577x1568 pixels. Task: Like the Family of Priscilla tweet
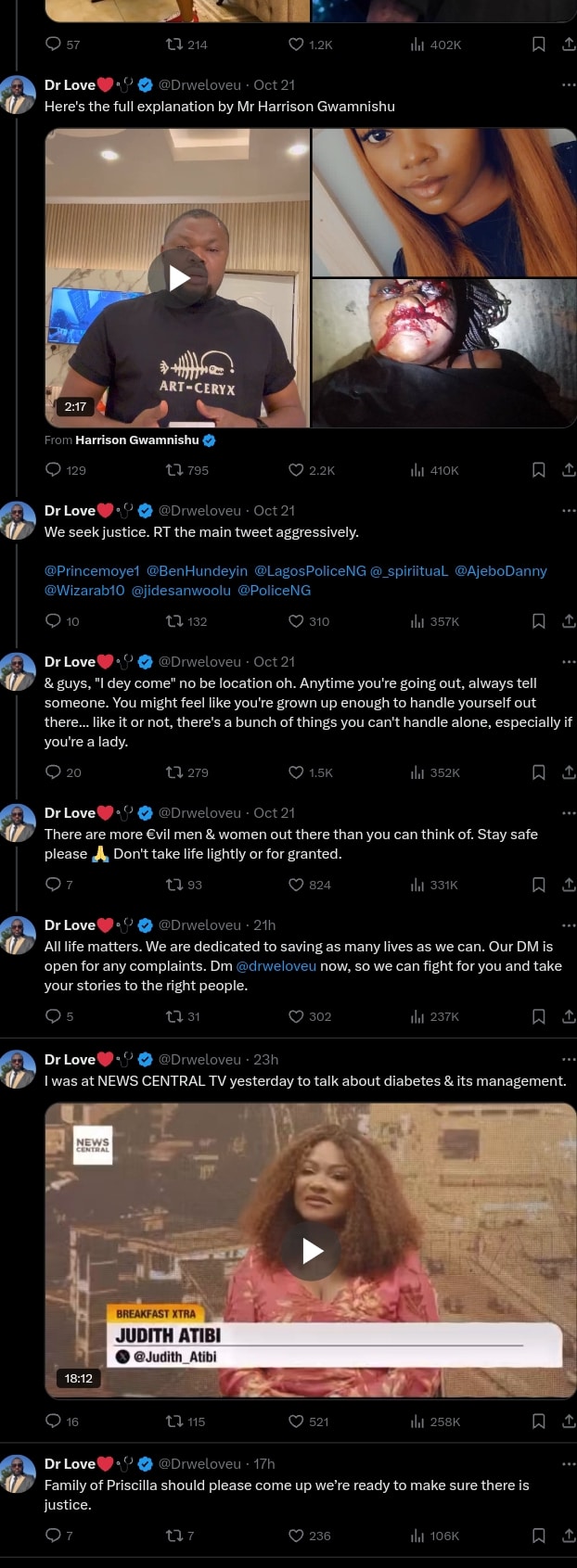tap(296, 1536)
